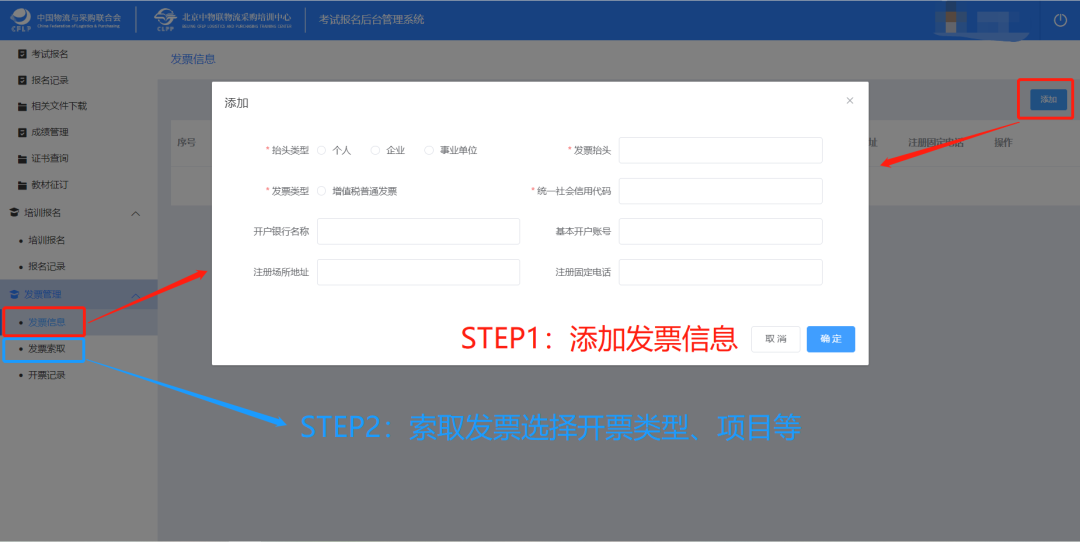Click the 相关文件下载 folder icon

click(22, 106)
